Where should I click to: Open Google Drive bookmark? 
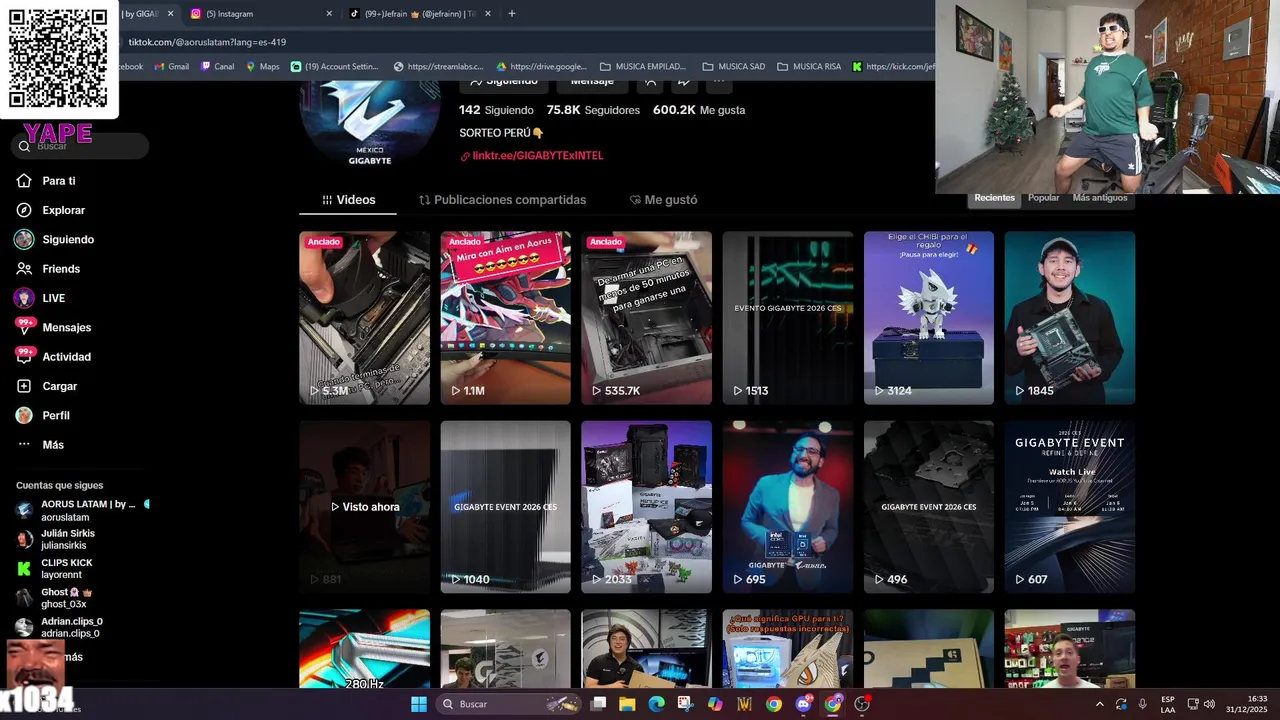click(541, 67)
